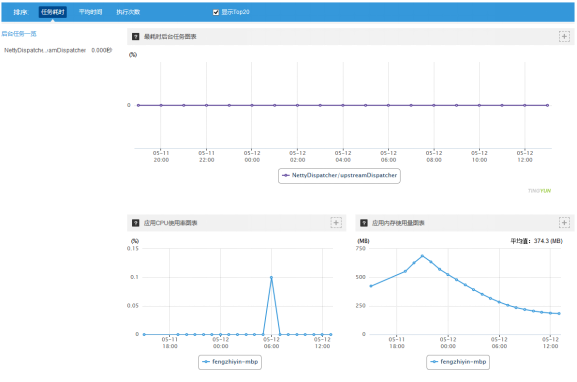This screenshot has width=577, height=382.
Task: Toggle fengzhiyin-mbp legend in memory chart
Action: (458, 362)
